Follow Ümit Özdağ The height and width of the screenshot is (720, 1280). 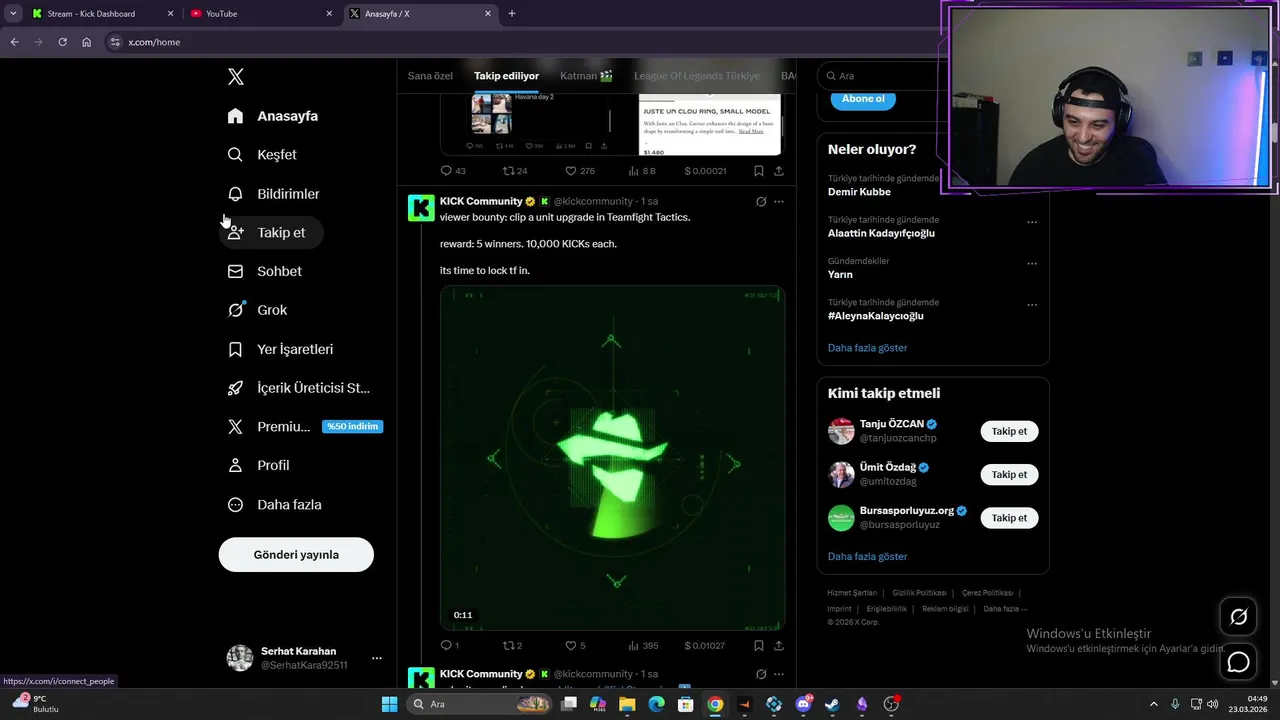(x=1009, y=475)
